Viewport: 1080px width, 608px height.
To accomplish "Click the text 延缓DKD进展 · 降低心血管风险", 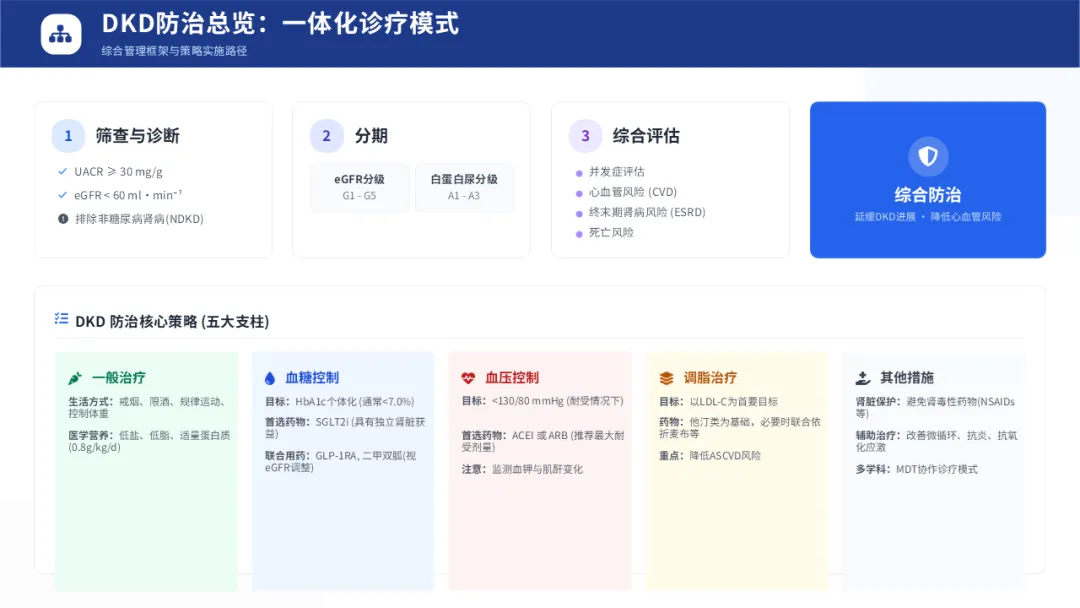I will (x=928, y=217).
